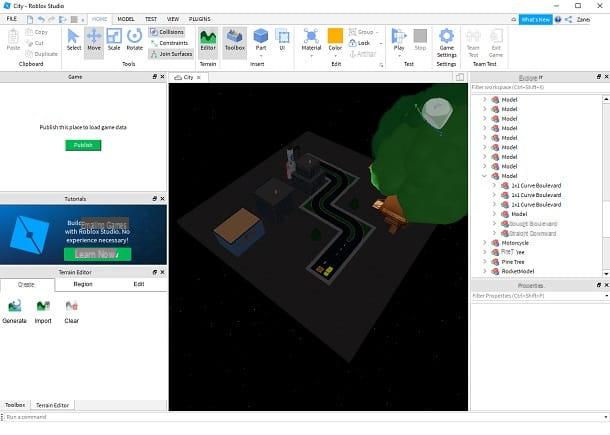Click the Lock tool icon
This screenshot has width=610, height=435.
(352, 43)
